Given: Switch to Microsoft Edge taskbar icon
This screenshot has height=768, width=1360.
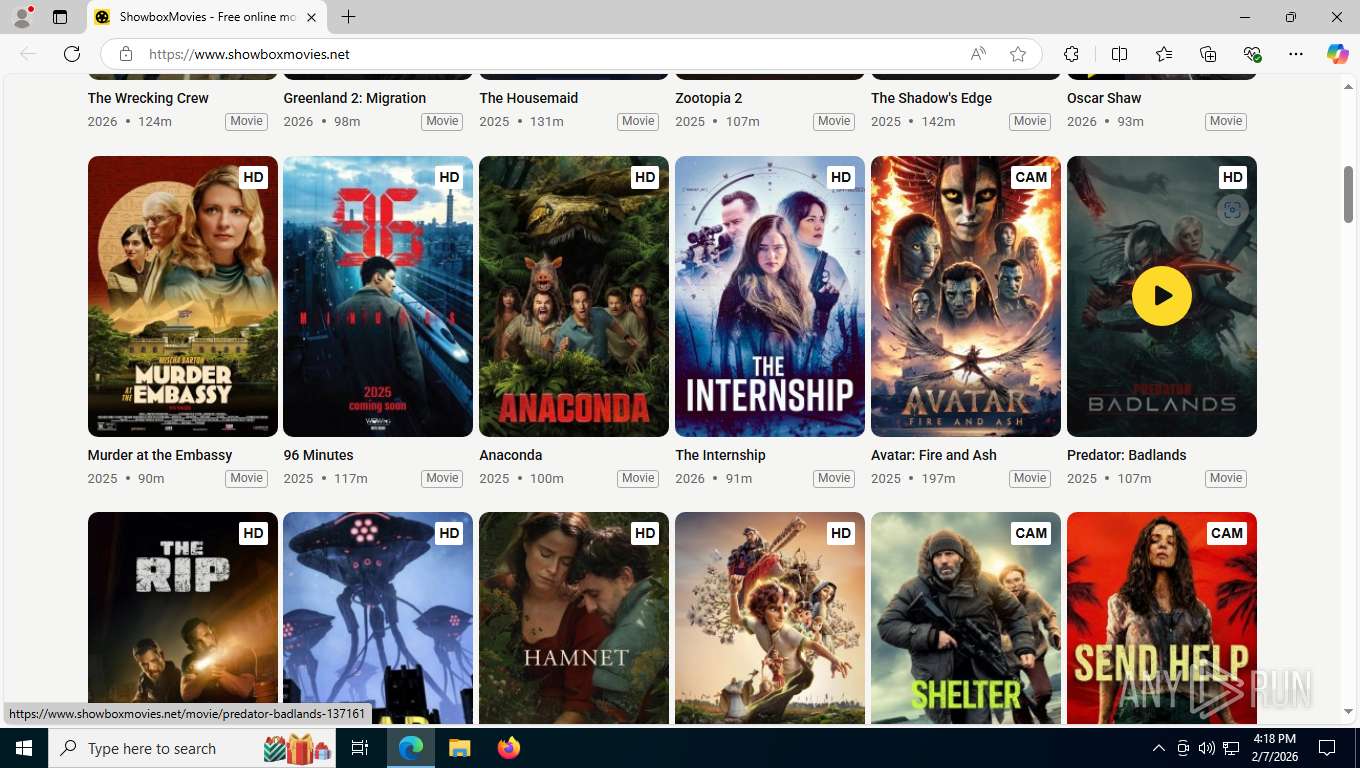Looking at the screenshot, I should [411, 748].
